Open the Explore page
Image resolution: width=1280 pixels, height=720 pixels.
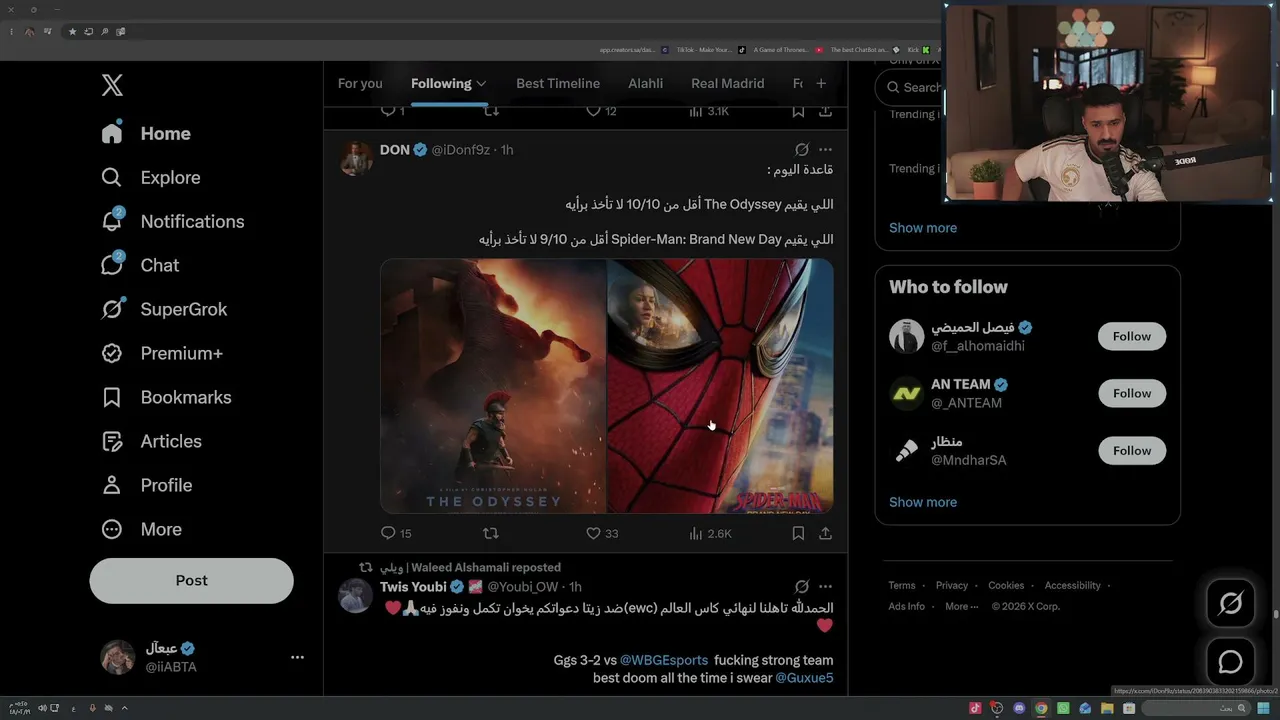point(151,177)
